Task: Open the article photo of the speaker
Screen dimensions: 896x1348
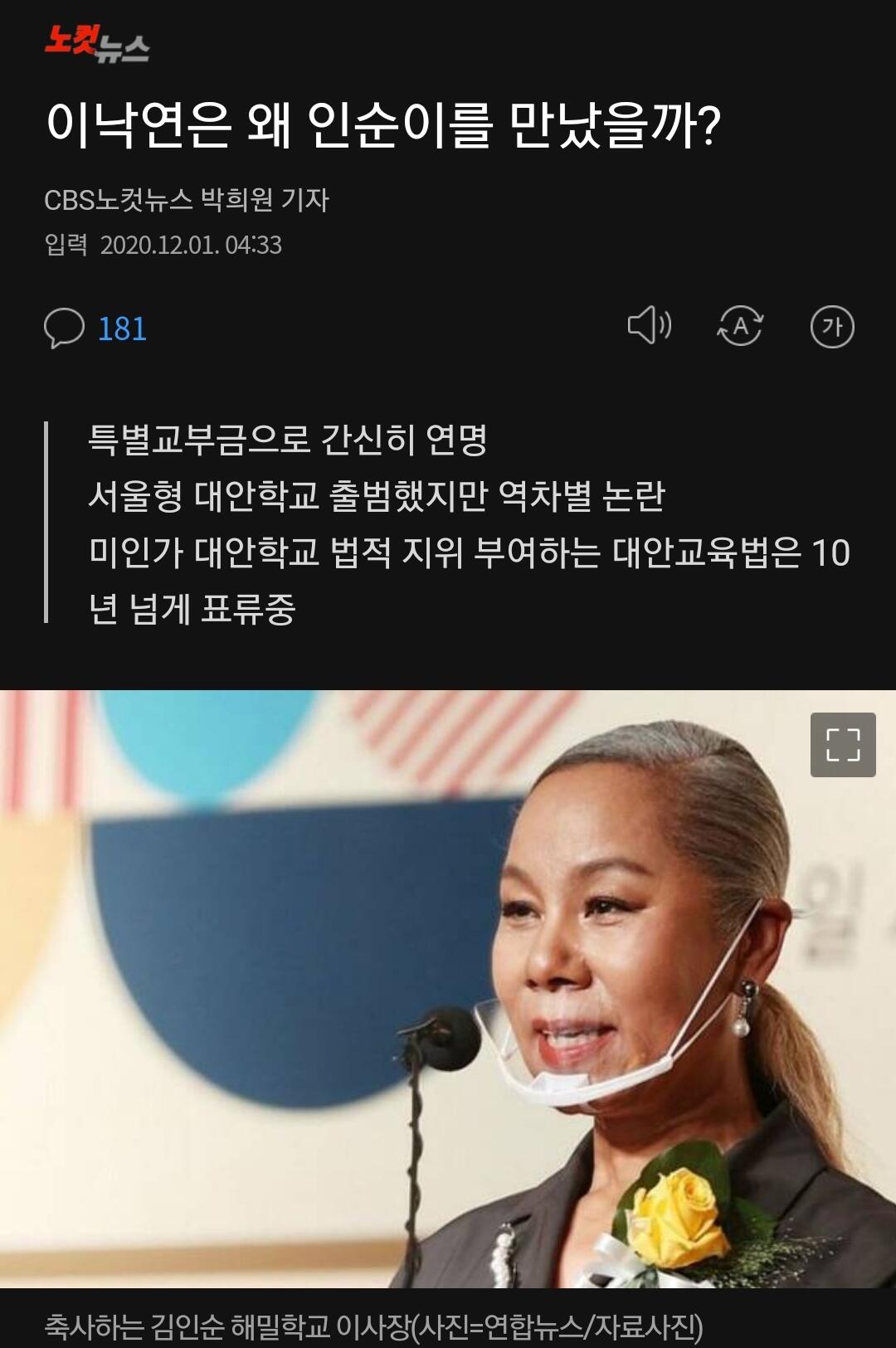Action: 448,989
